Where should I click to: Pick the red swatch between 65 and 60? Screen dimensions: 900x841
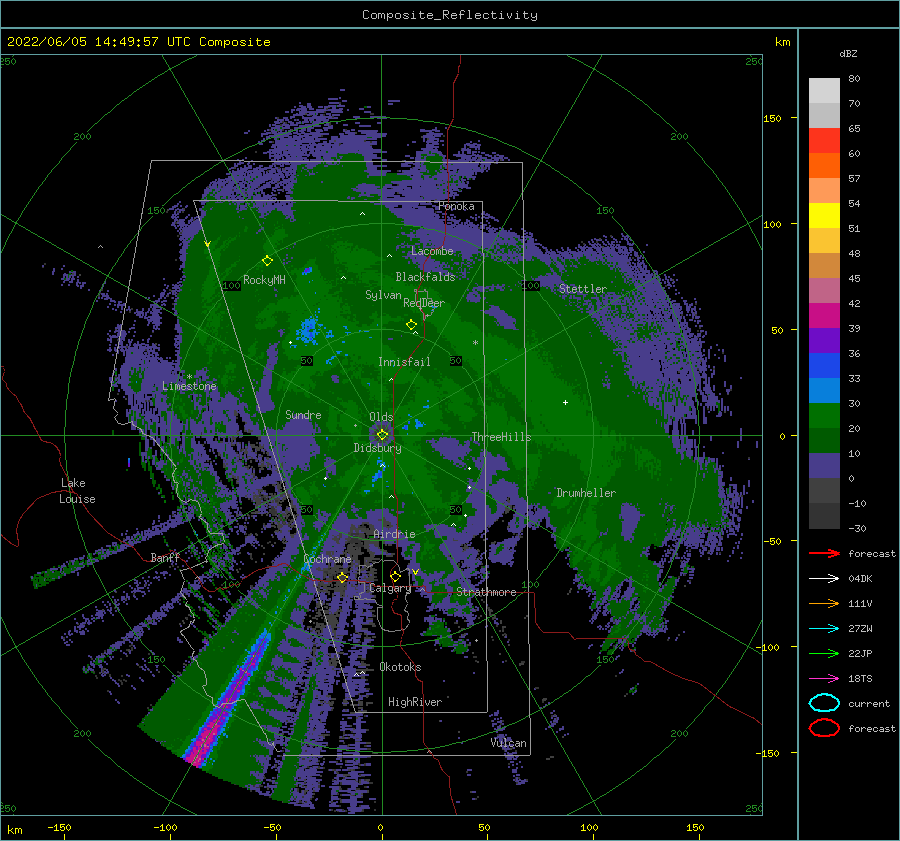824,141
